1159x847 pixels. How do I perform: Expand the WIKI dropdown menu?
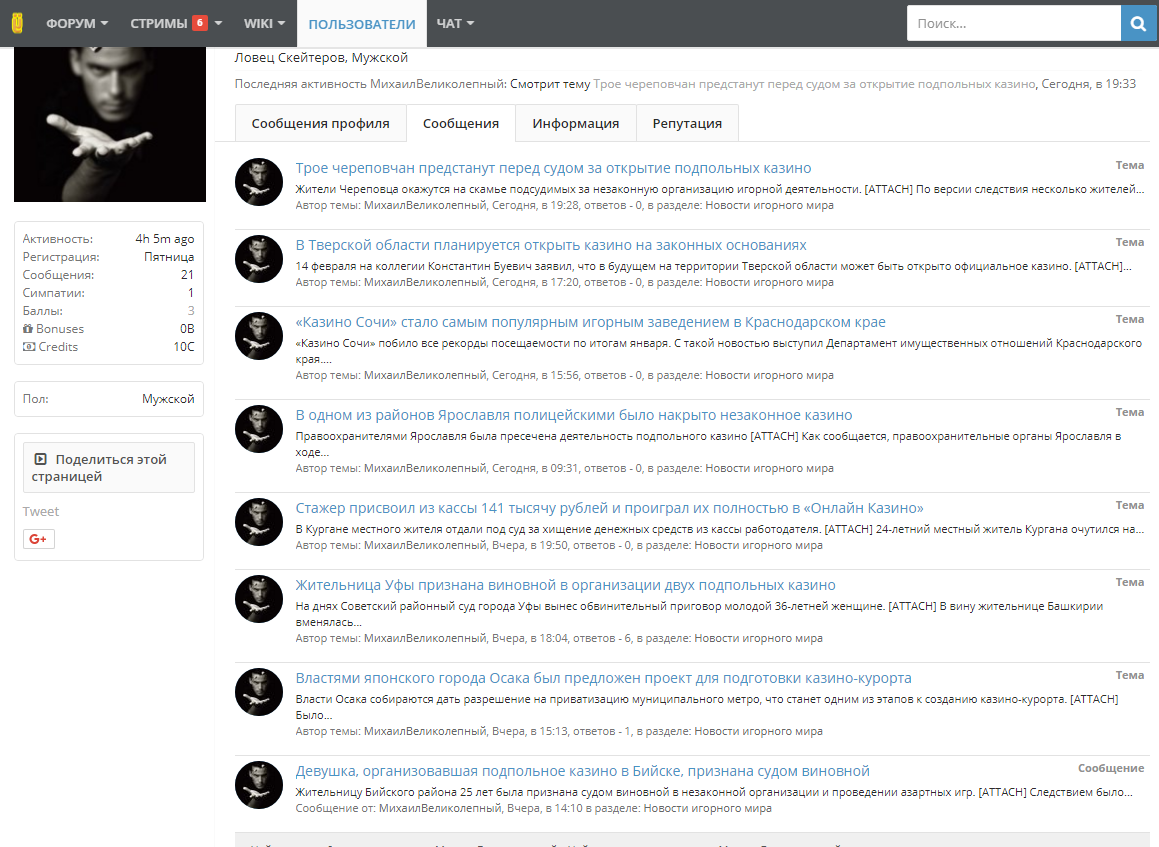click(x=265, y=24)
